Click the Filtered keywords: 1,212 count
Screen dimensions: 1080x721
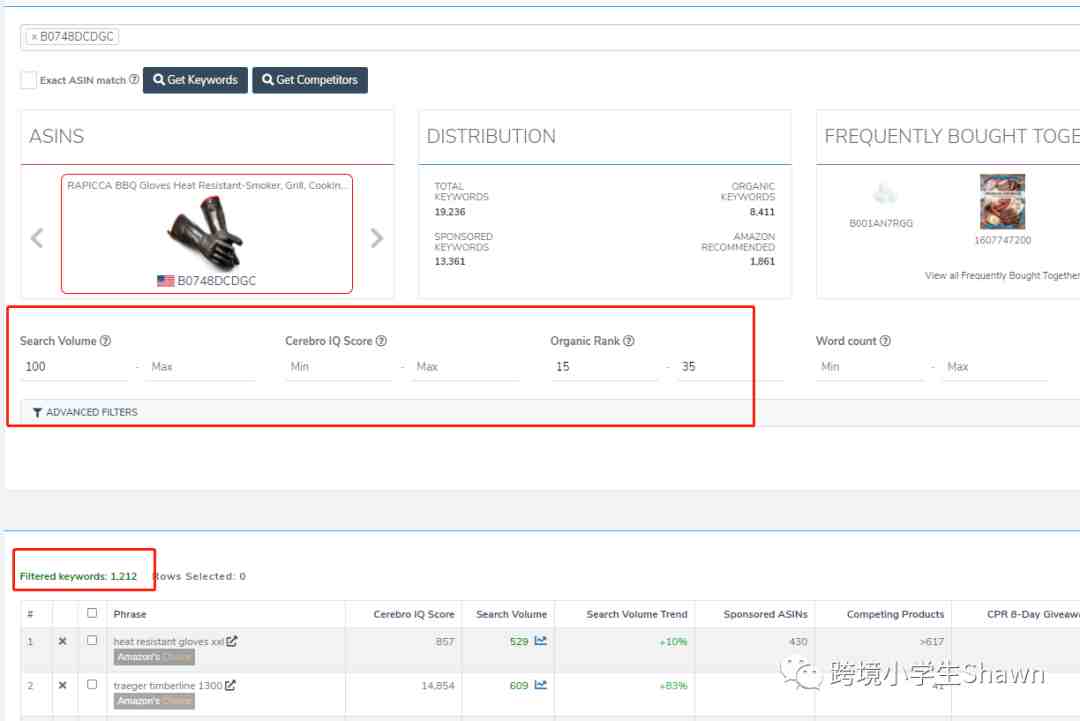79,576
